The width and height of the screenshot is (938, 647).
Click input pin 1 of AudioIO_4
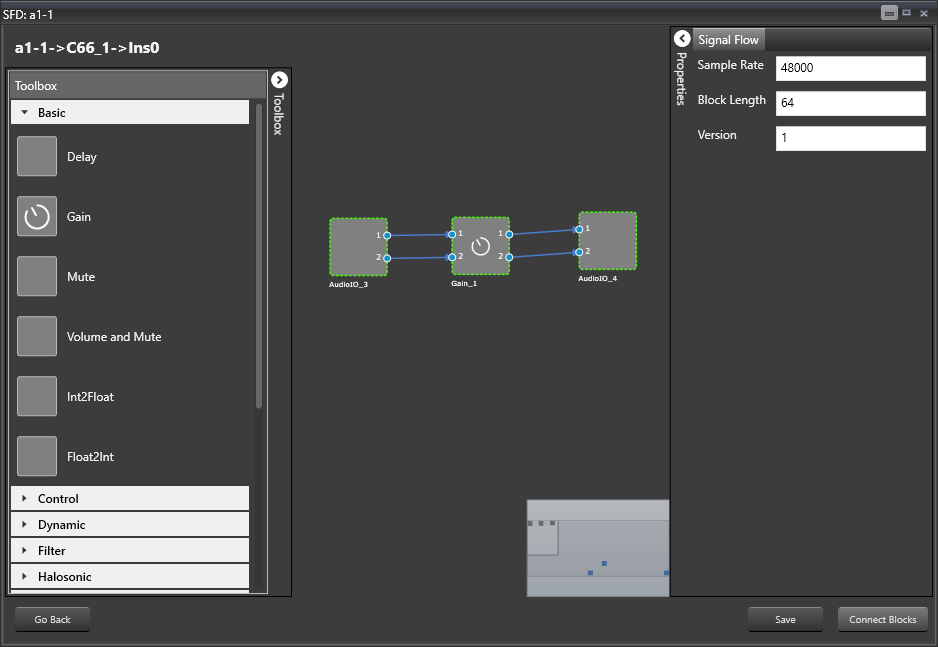[x=579, y=229]
